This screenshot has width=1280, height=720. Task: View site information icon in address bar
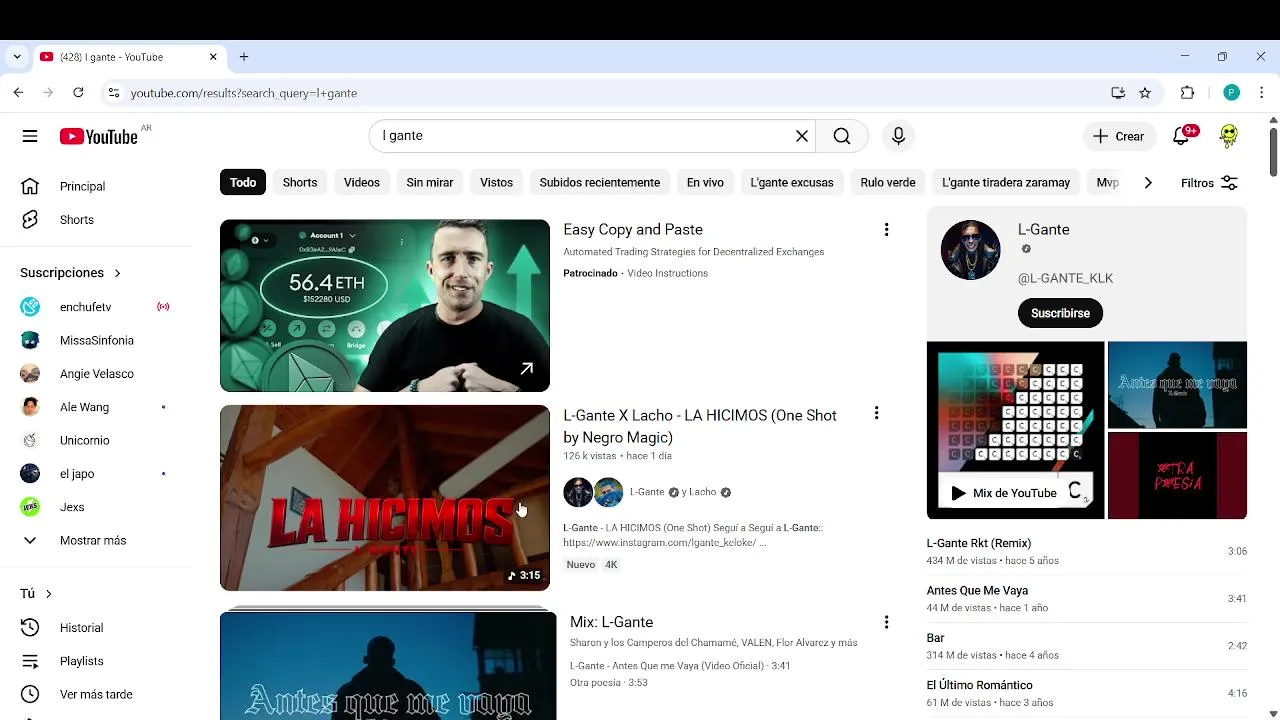114,93
